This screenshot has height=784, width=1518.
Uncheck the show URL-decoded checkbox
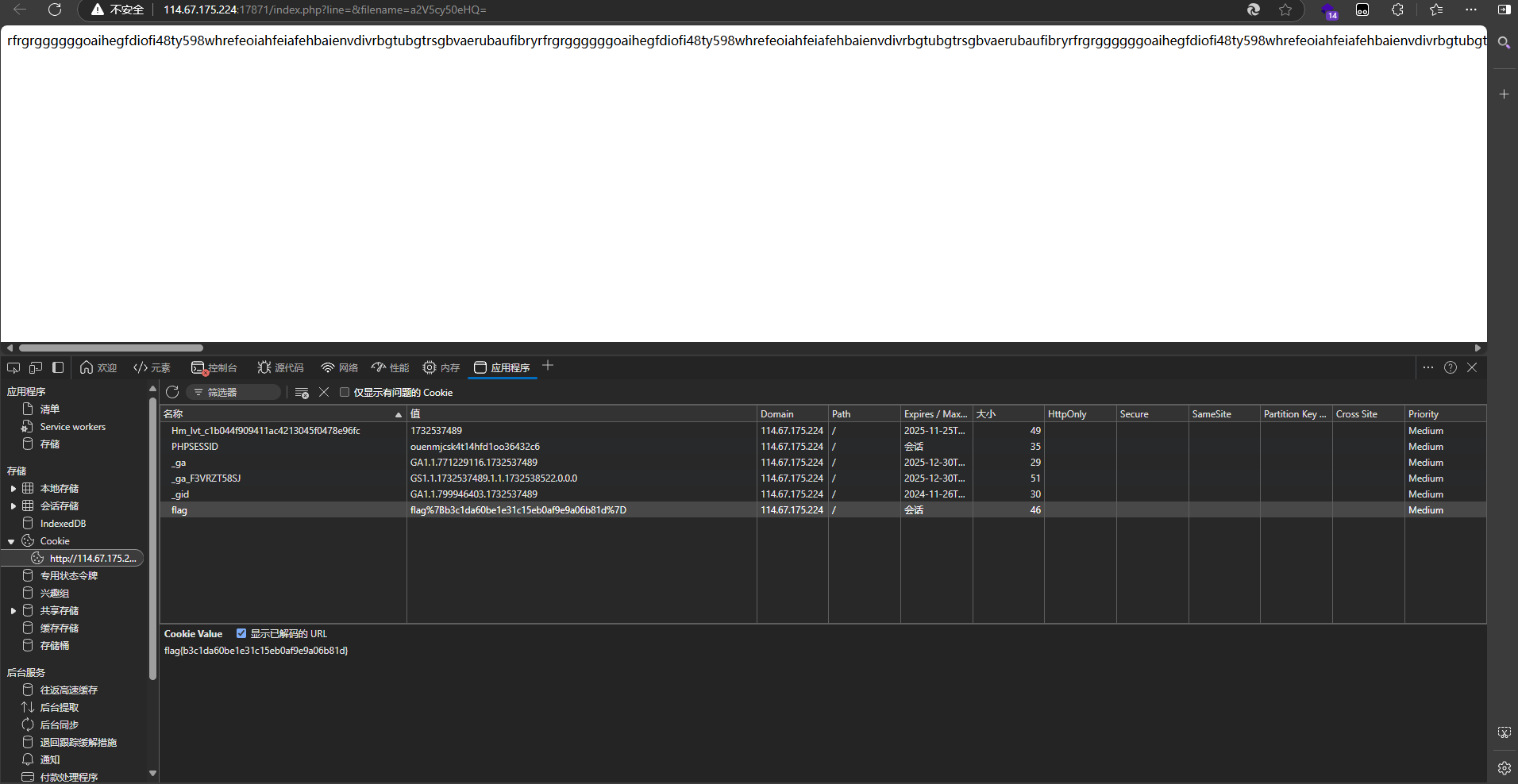click(241, 633)
